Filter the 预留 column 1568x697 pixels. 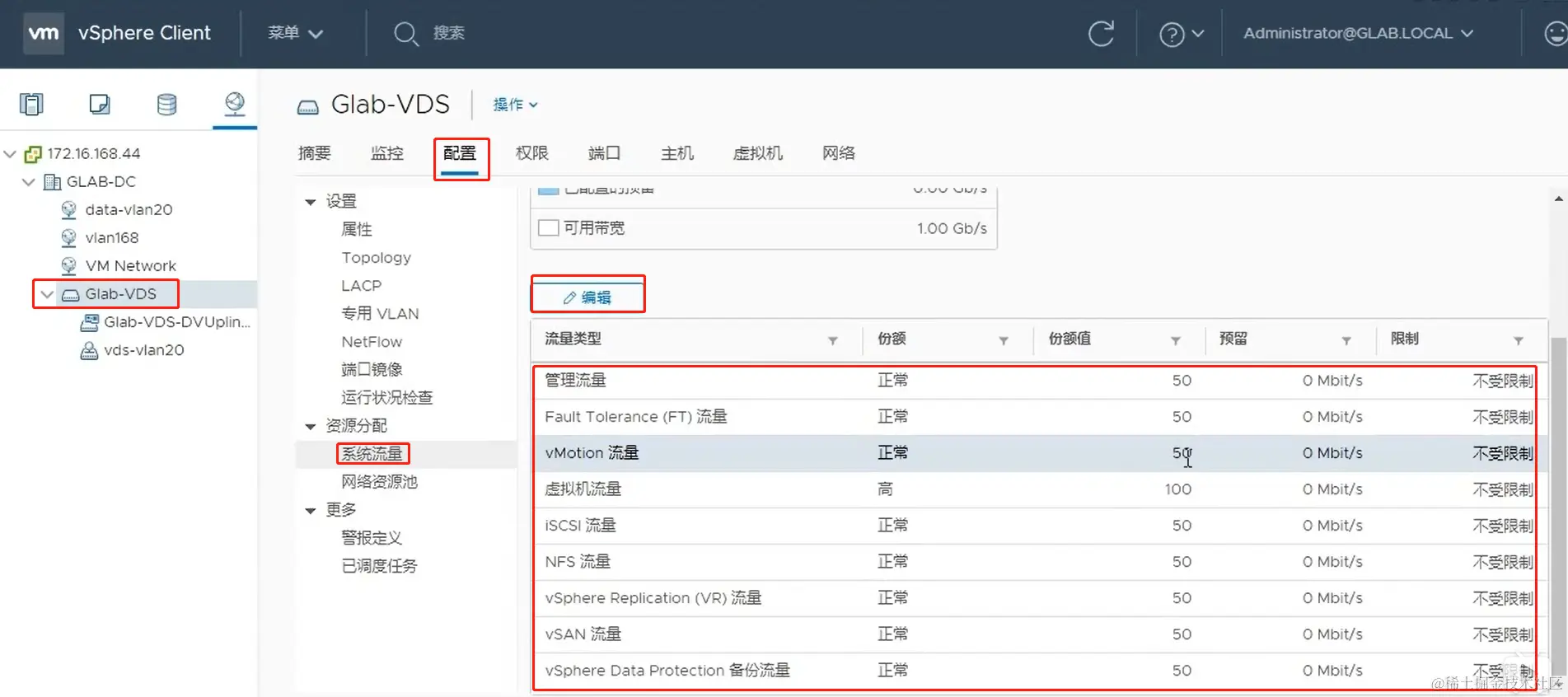[x=1346, y=340]
